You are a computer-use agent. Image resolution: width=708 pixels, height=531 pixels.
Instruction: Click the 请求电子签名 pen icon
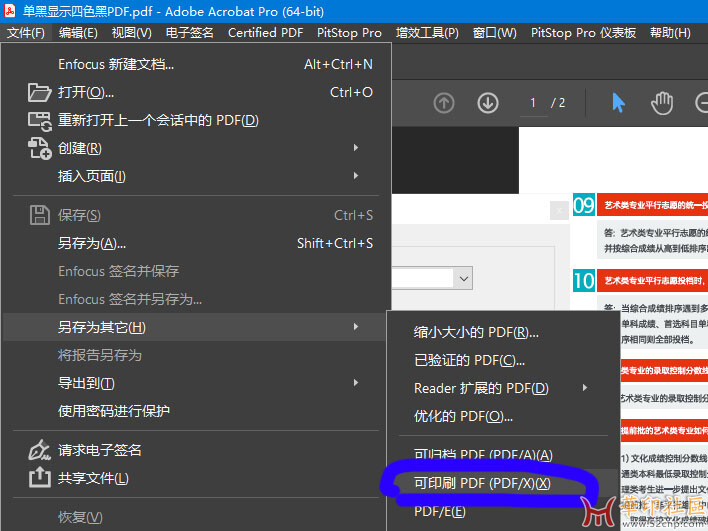click(40, 450)
